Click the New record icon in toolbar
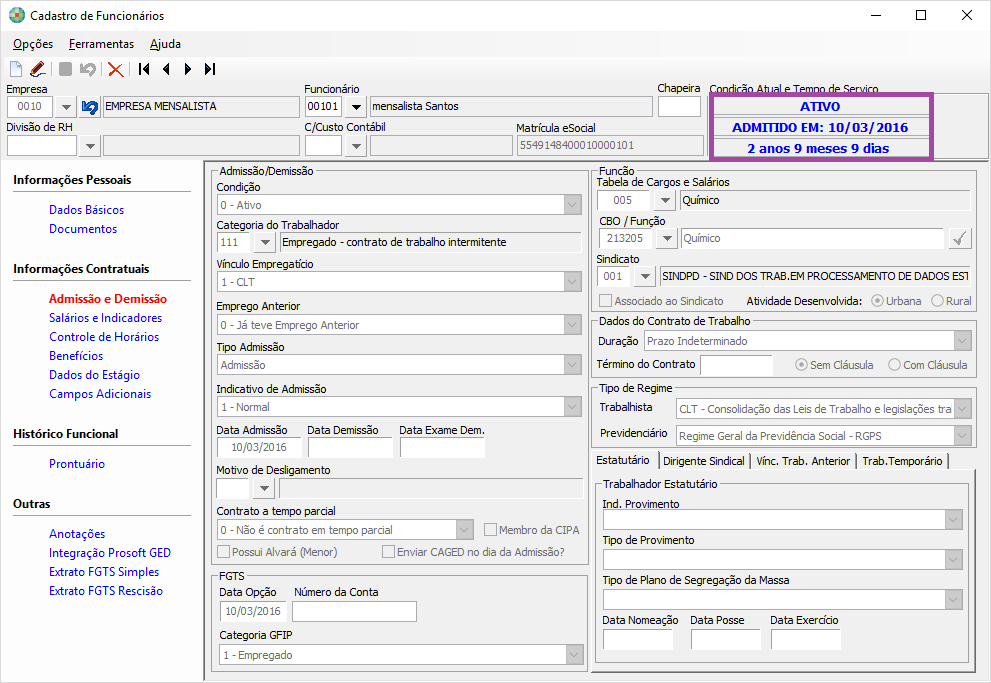 (16, 69)
